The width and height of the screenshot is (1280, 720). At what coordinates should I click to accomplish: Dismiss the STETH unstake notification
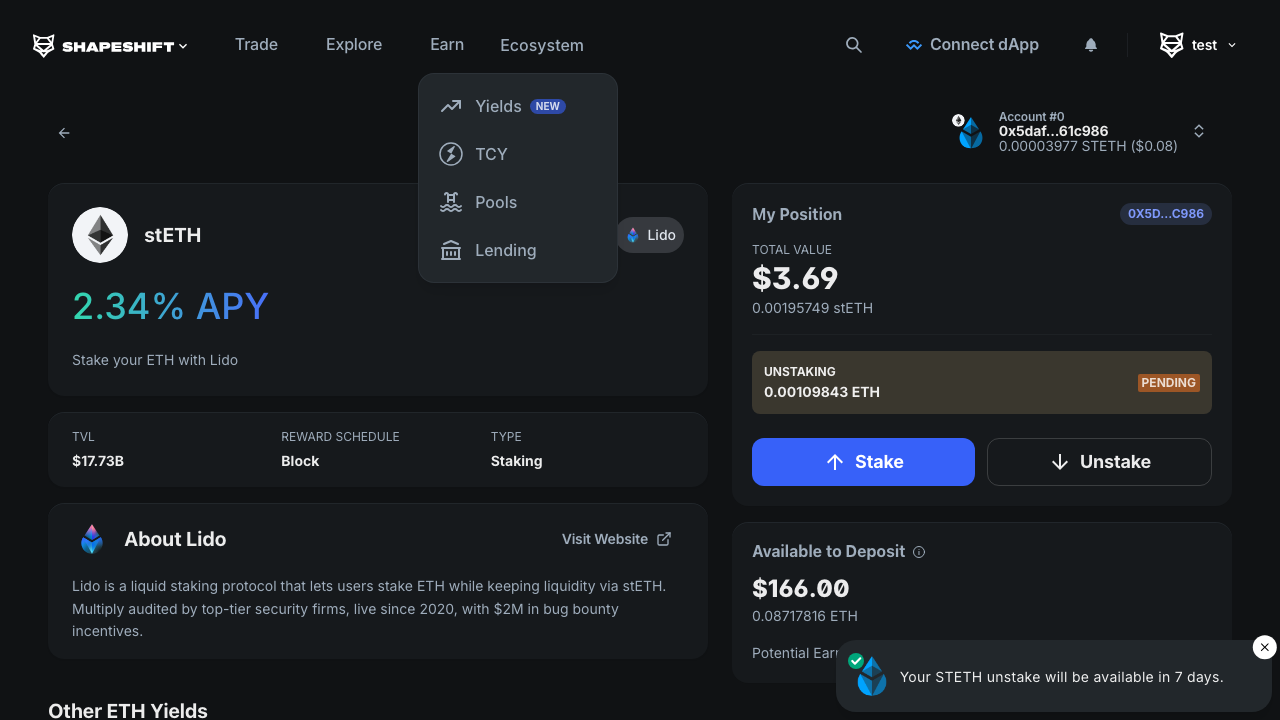(1264, 648)
